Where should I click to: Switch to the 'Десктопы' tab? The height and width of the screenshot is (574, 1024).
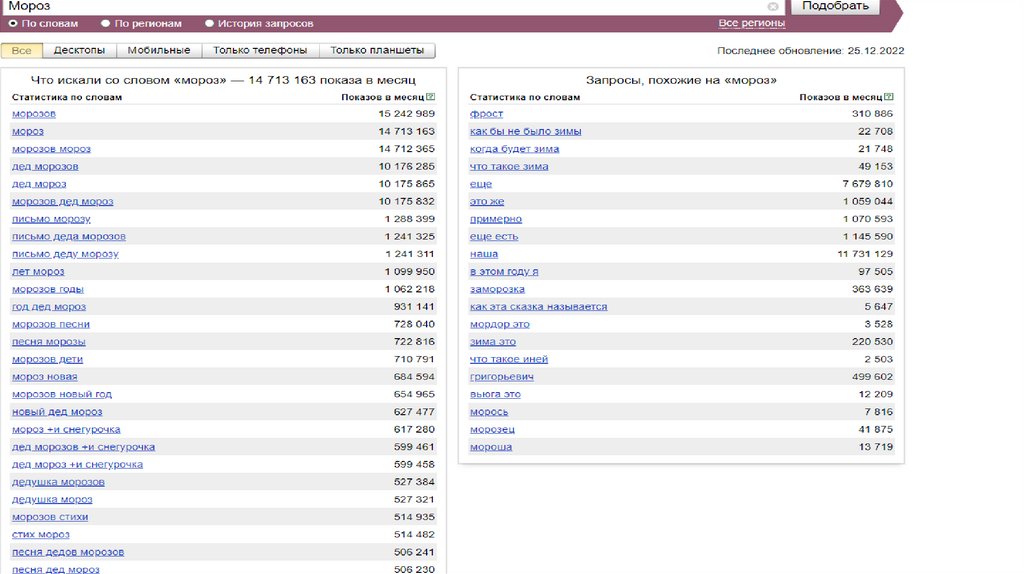click(79, 50)
